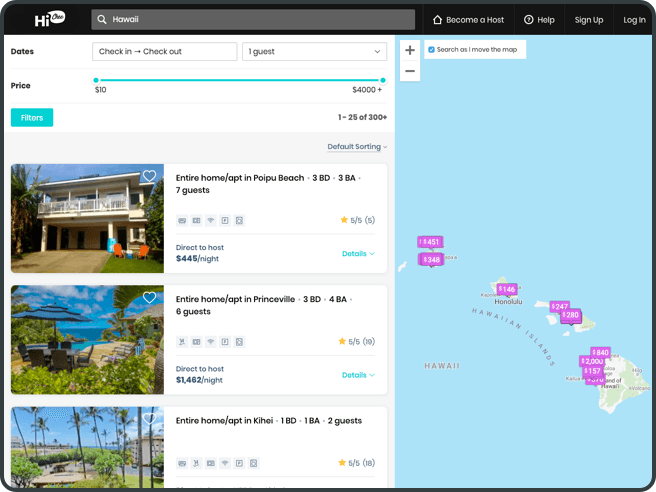
Task: Favorite the Kihei listing heart
Action: pos(149,418)
